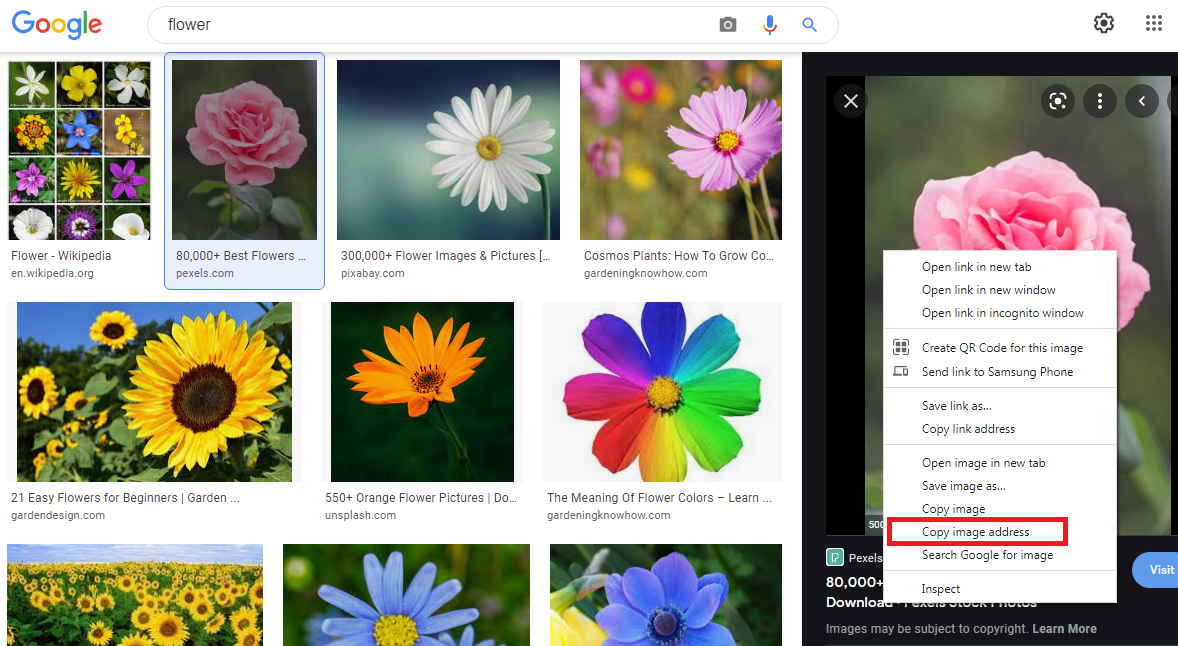1178x646 pixels.
Task: Click '550+ Orange Flower Pictures' title
Action: coord(421,497)
